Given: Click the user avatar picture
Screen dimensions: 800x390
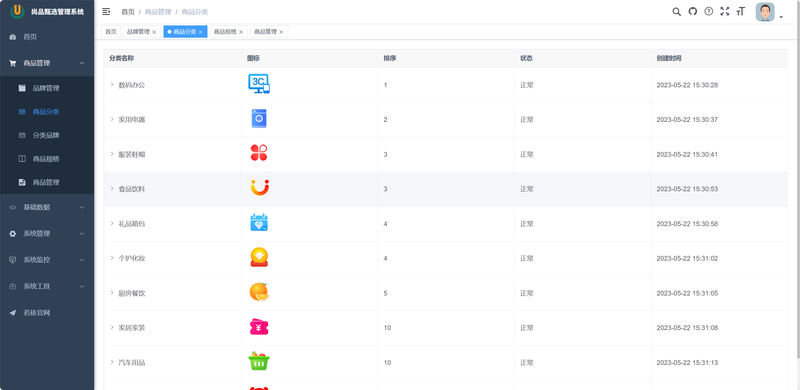Looking at the screenshot, I should 765,12.
